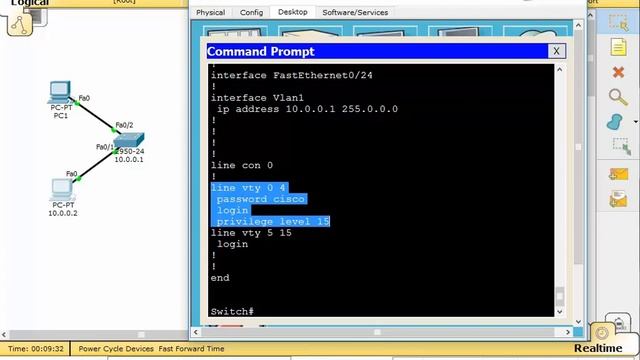Click the 'interface Vlan1' line
The image size is (640, 360).
257,98
